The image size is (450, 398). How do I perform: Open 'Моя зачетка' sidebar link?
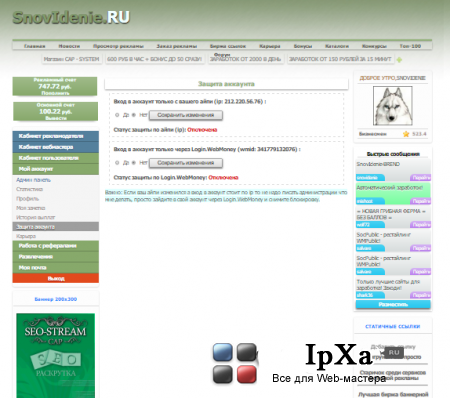(30, 208)
